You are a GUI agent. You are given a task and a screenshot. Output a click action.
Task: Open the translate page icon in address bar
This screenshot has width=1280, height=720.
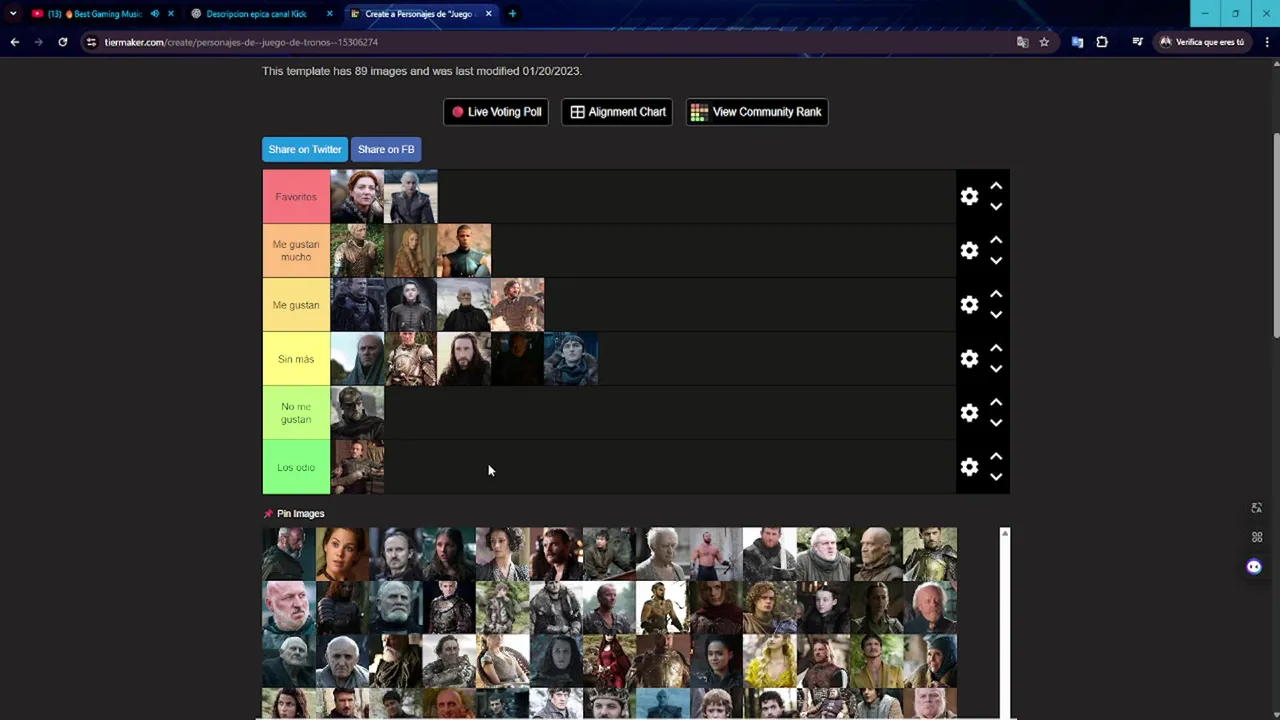coord(1022,42)
